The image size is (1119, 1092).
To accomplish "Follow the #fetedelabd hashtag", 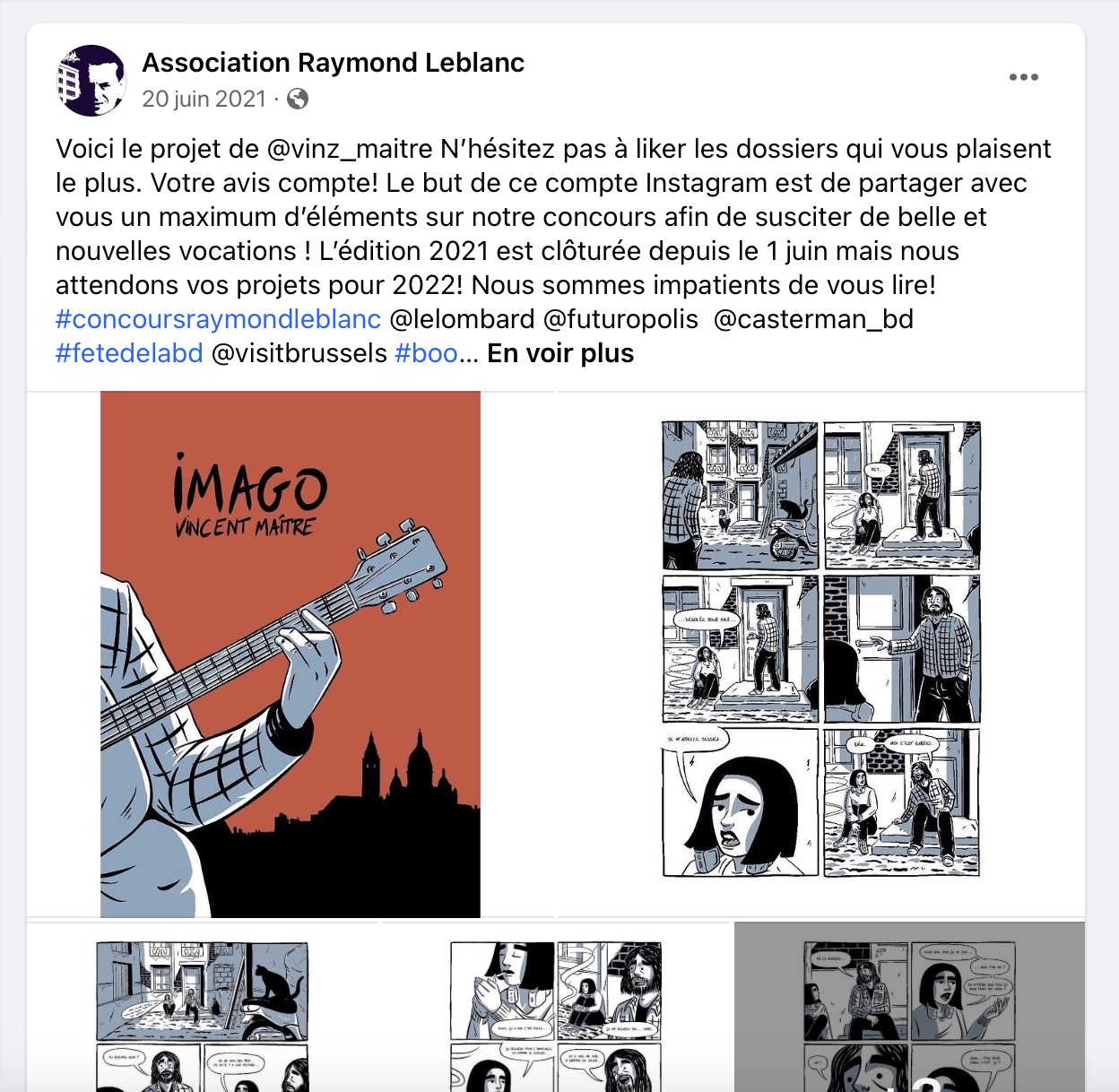I will pos(130,353).
